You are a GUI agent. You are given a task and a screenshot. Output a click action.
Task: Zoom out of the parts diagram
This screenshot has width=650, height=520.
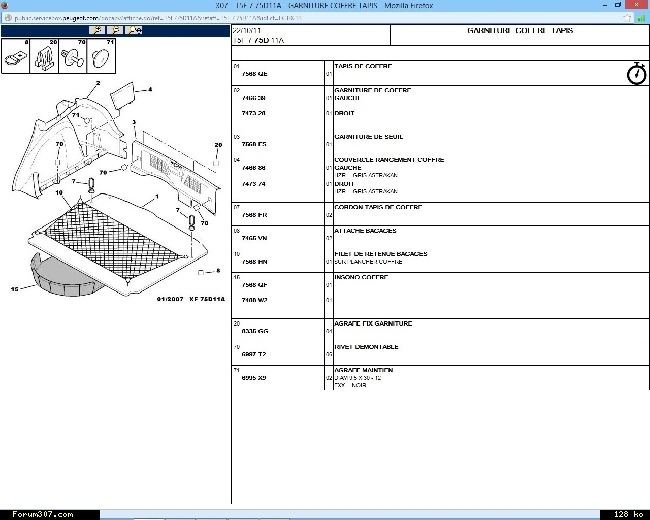[x=115, y=30]
